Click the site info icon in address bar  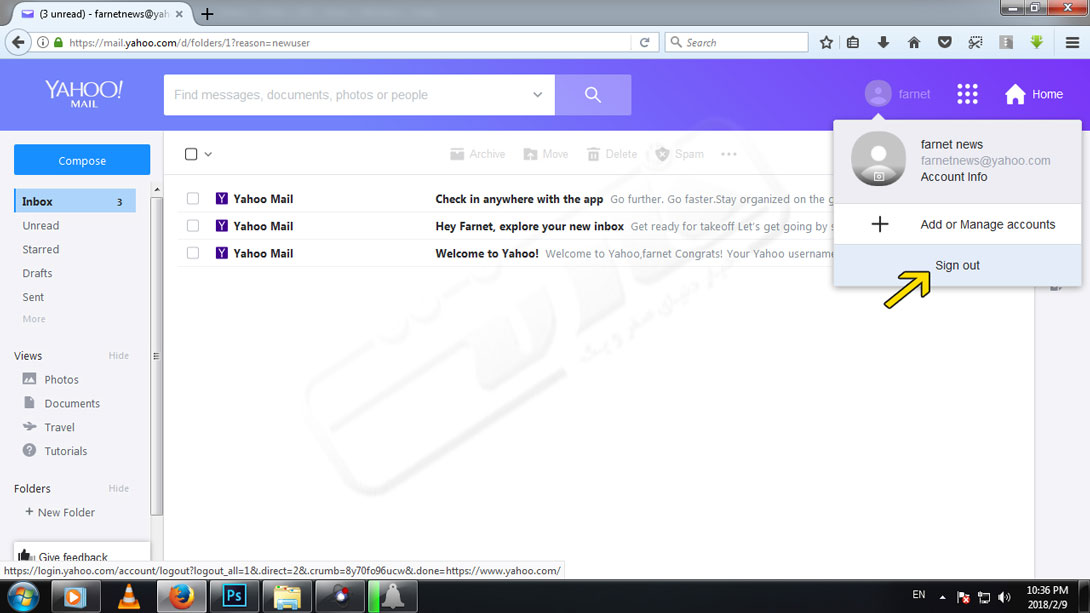coord(42,42)
